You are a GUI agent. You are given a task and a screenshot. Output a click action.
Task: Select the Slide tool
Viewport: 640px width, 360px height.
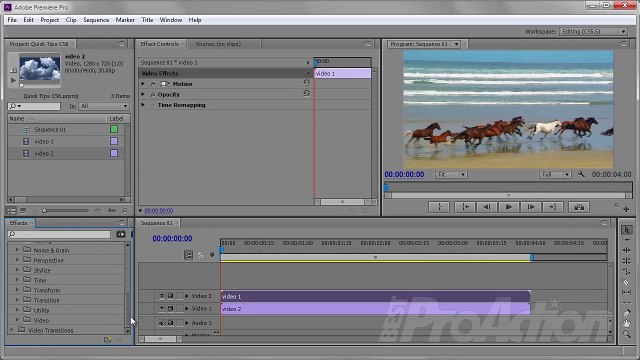[627, 303]
